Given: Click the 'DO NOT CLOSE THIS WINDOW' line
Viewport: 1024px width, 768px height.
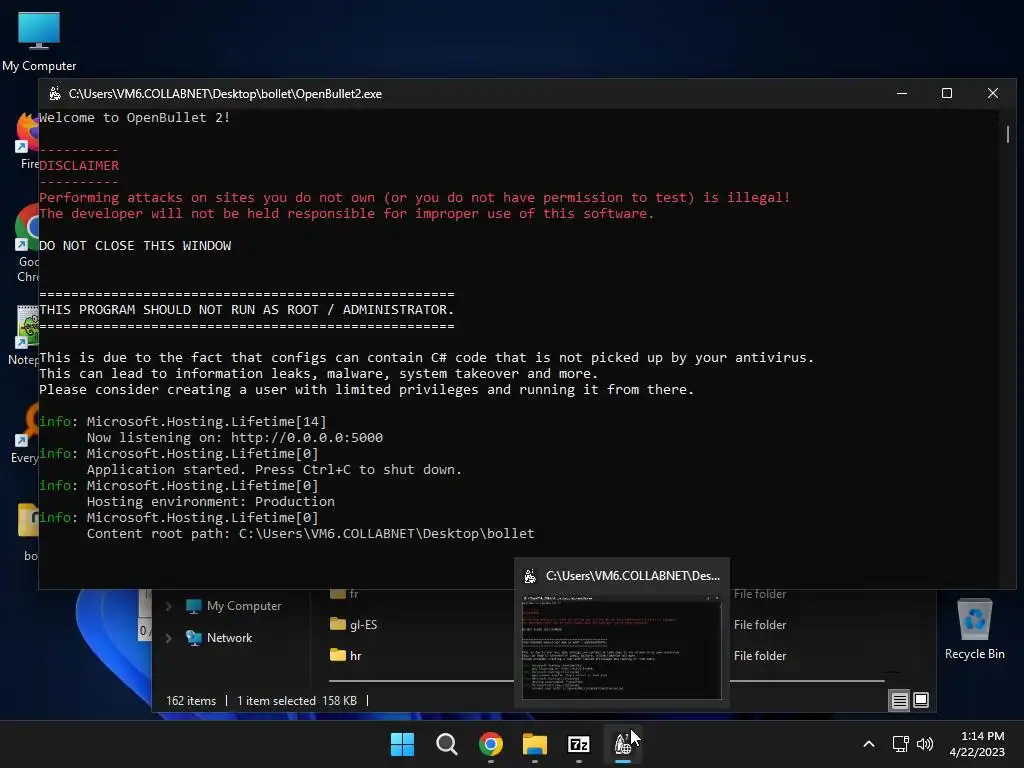Looking at the screenshot, I should 135,246.
